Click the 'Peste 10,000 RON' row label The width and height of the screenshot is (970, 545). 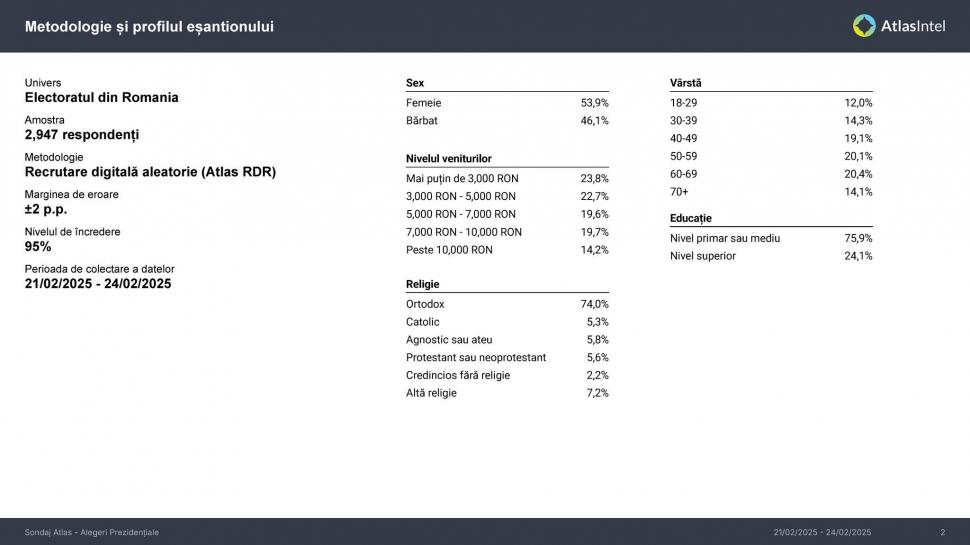click(449, 250)
